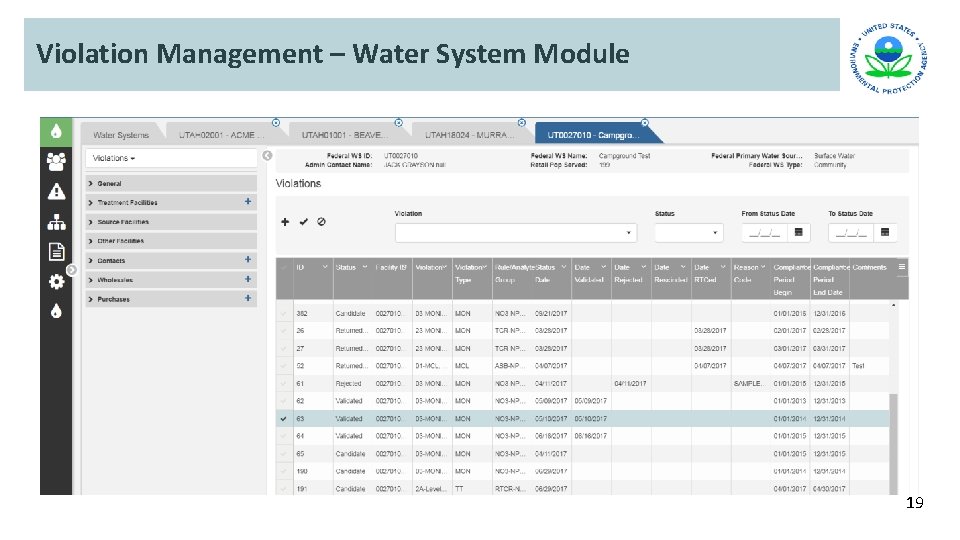Open the settings gear sidebar icon
960x540 pixels.
click(56, 282)
